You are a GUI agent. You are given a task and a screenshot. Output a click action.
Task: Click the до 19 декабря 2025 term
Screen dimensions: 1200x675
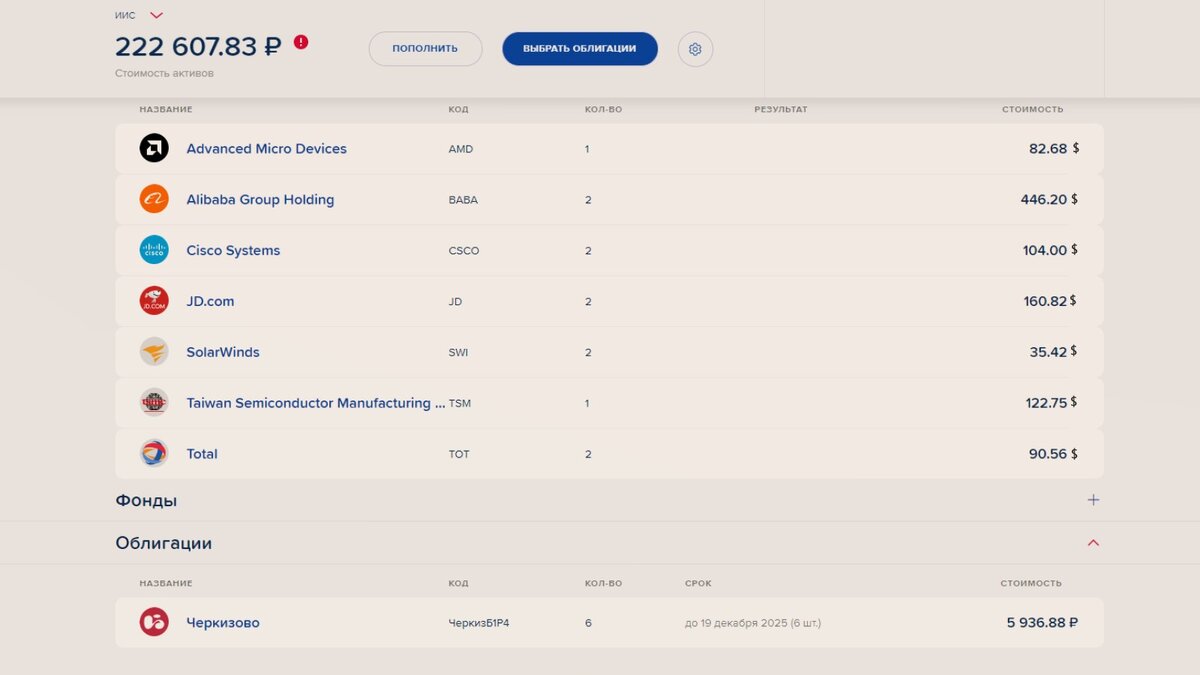click(753, 623)
